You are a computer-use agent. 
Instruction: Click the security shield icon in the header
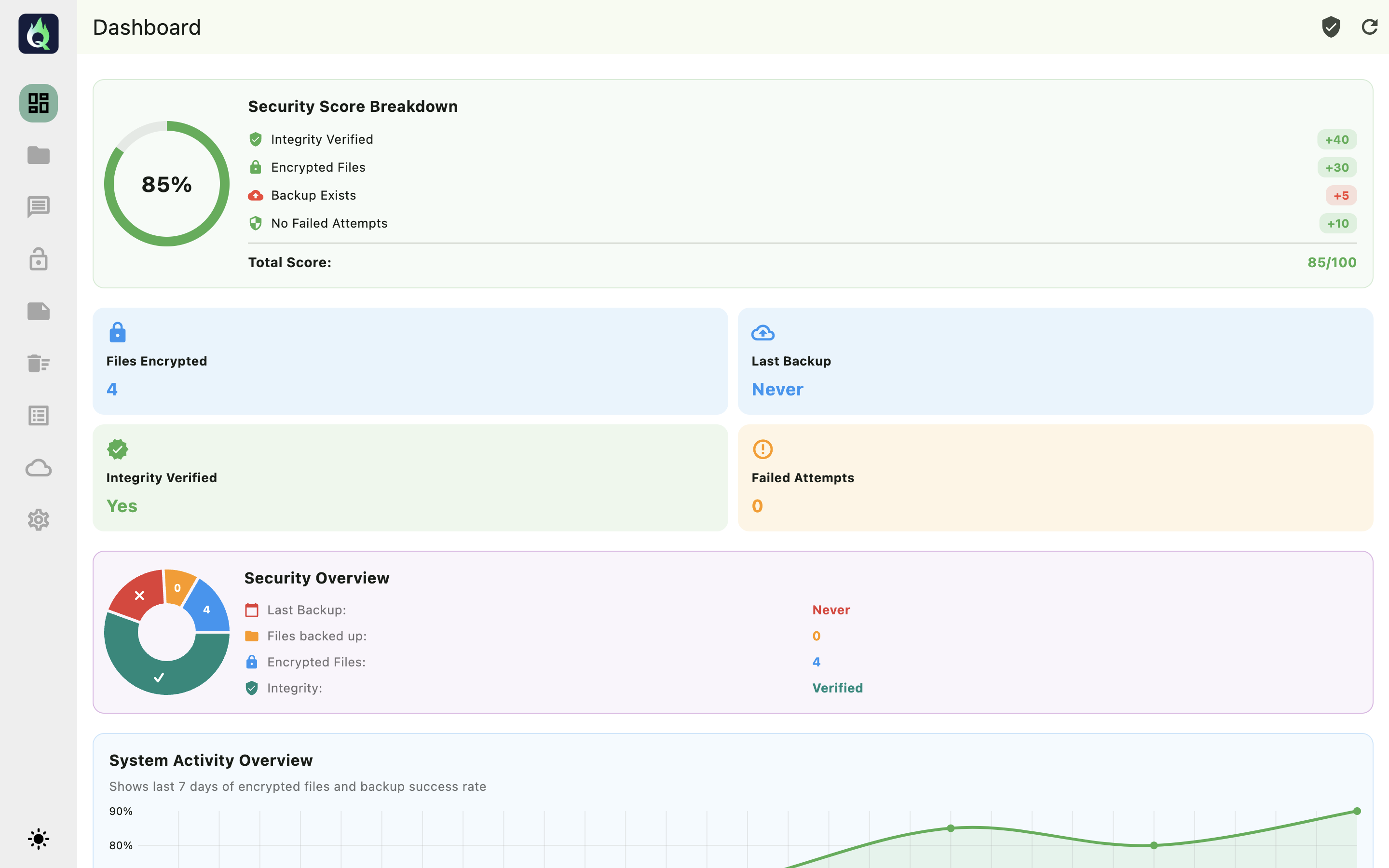click(1331, 27)
